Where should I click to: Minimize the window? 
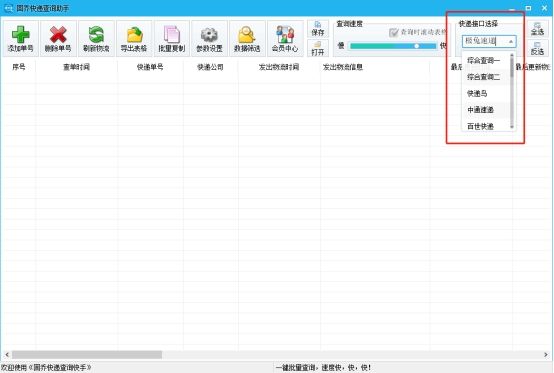(x=512, y=9)
